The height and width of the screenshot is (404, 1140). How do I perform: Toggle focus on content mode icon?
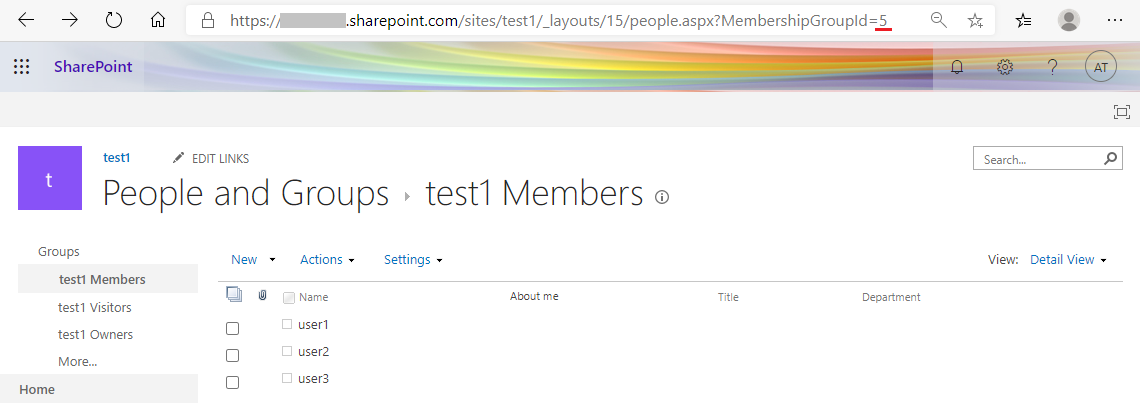(1122, 112)
